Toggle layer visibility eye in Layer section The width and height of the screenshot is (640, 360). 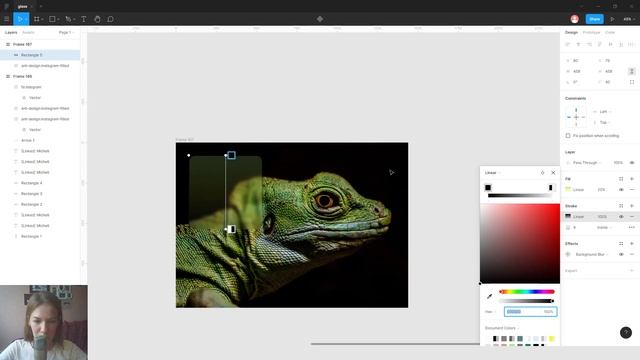click(632, 162)
